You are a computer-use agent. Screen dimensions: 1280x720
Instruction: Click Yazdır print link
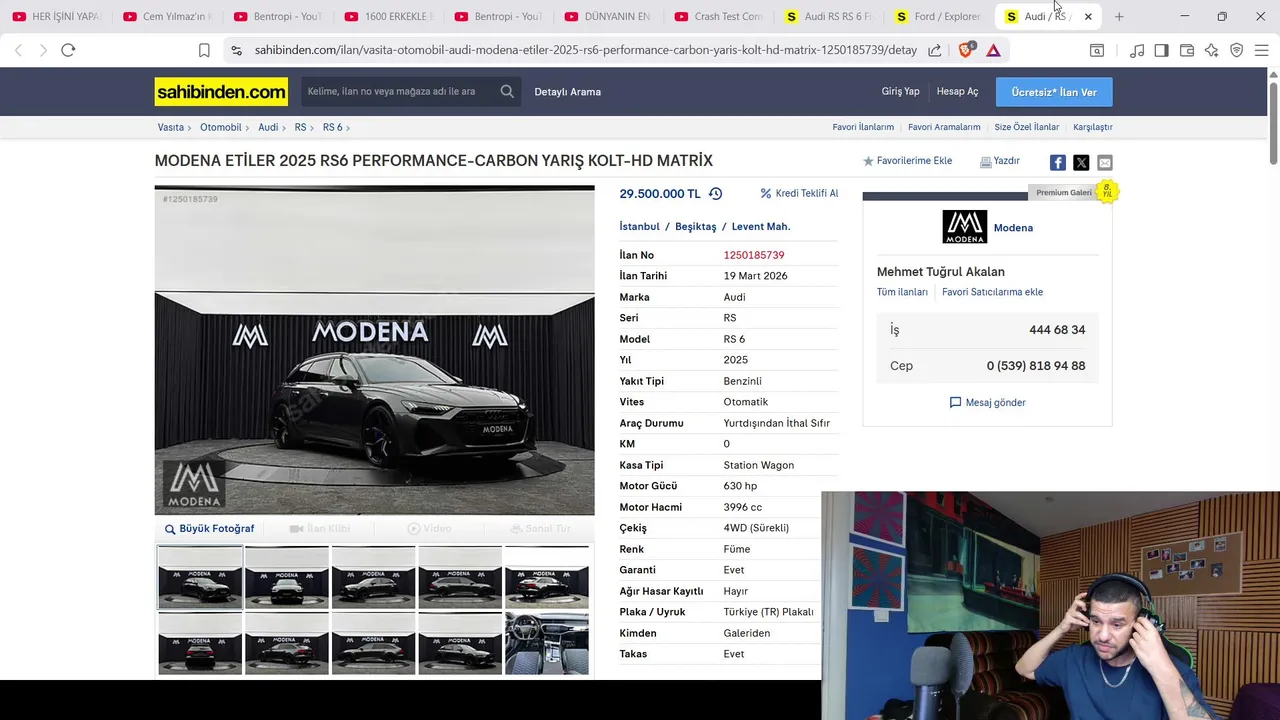point(1000,161)
